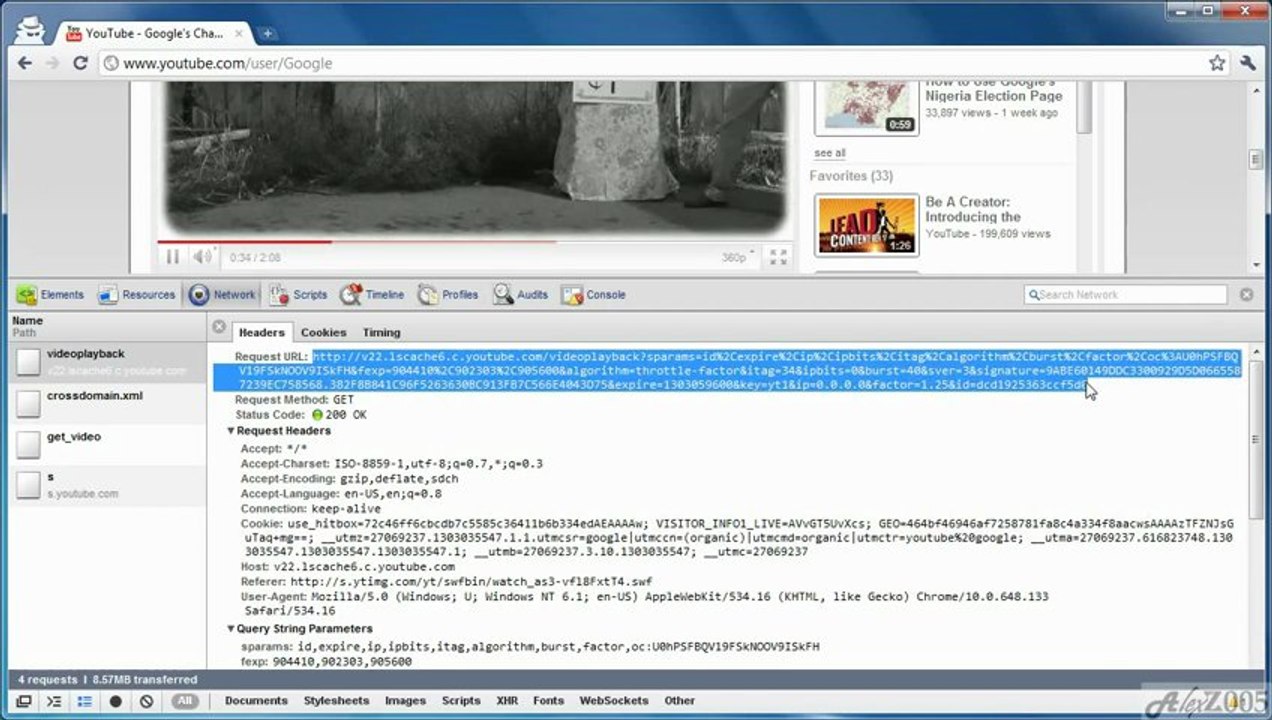Toggle small resource rows list icon
This screenshot has width=1272, height=720.
85,701
